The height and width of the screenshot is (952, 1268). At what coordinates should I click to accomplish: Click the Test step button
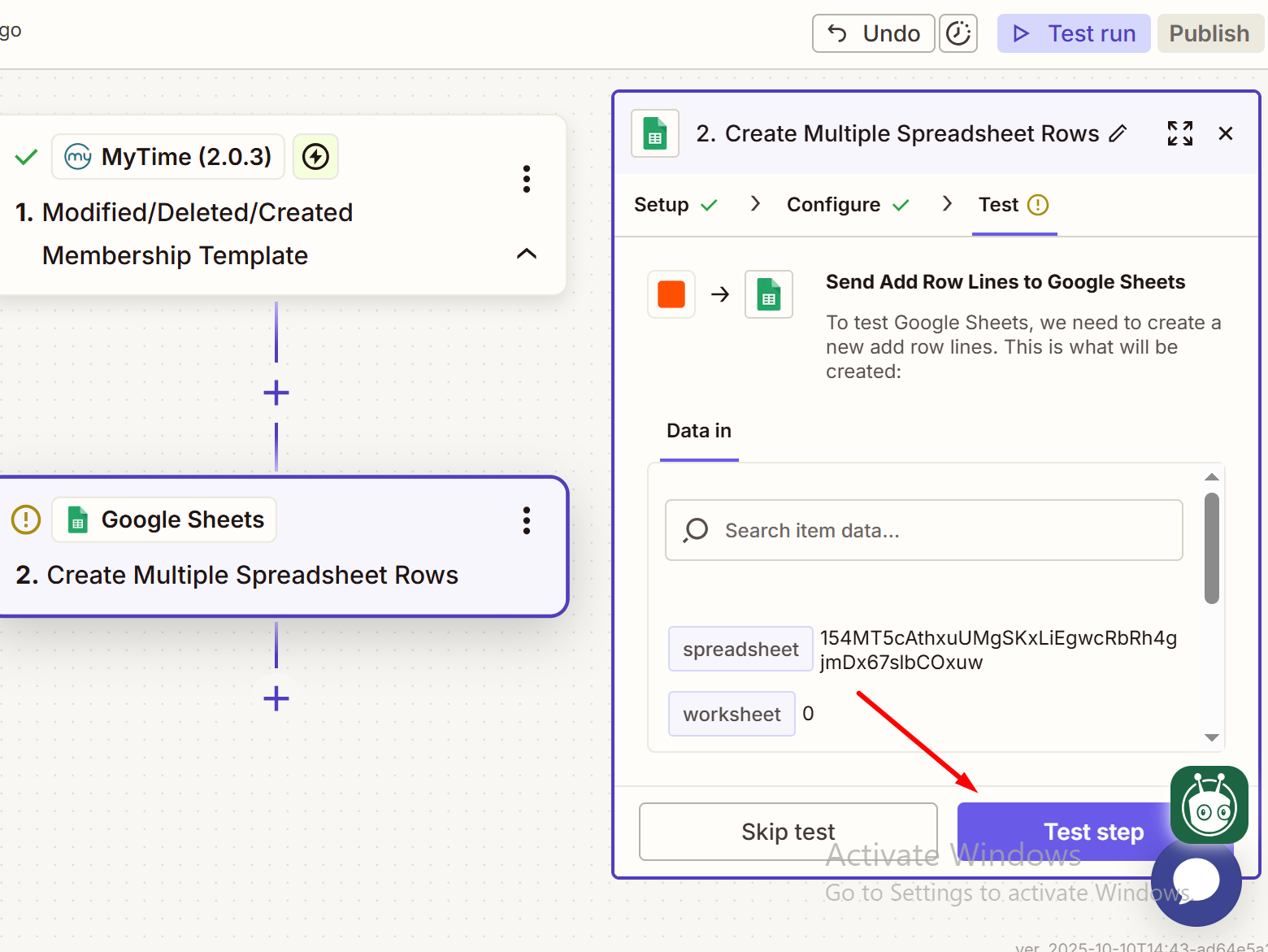[x=1094, y=832]
